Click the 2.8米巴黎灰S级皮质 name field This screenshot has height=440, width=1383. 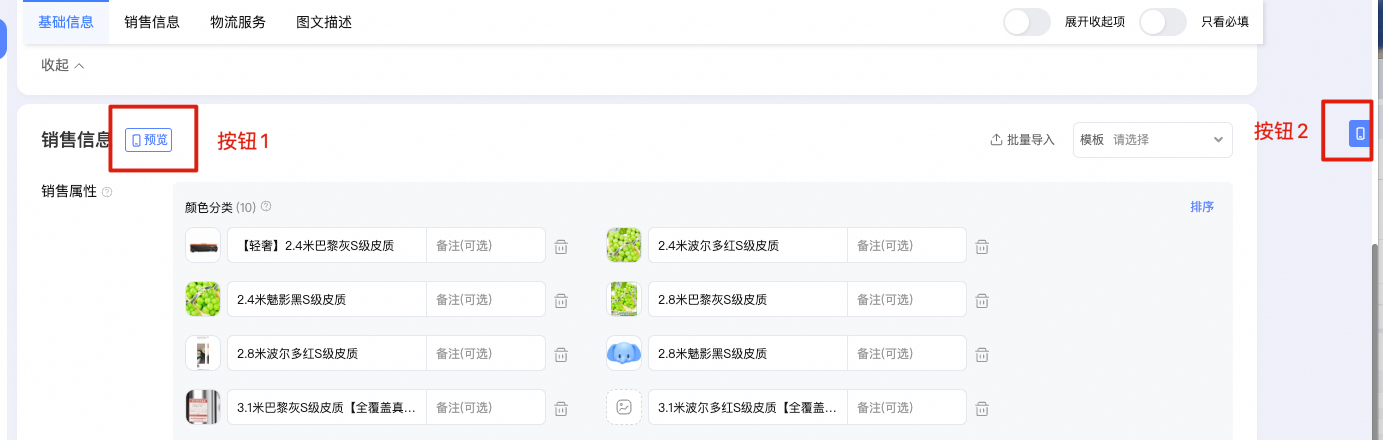pyautogui.click(x=748, y=299)
